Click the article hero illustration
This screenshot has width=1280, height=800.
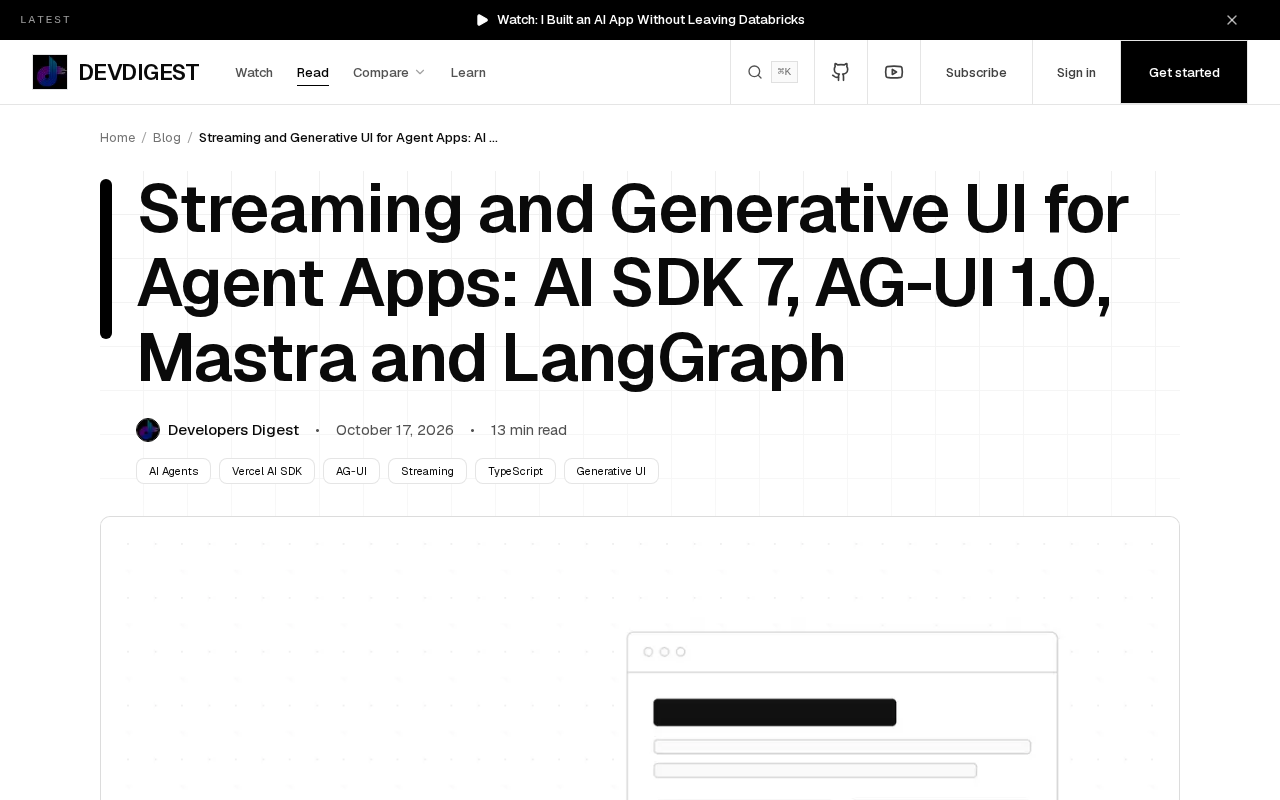[640, 659]
